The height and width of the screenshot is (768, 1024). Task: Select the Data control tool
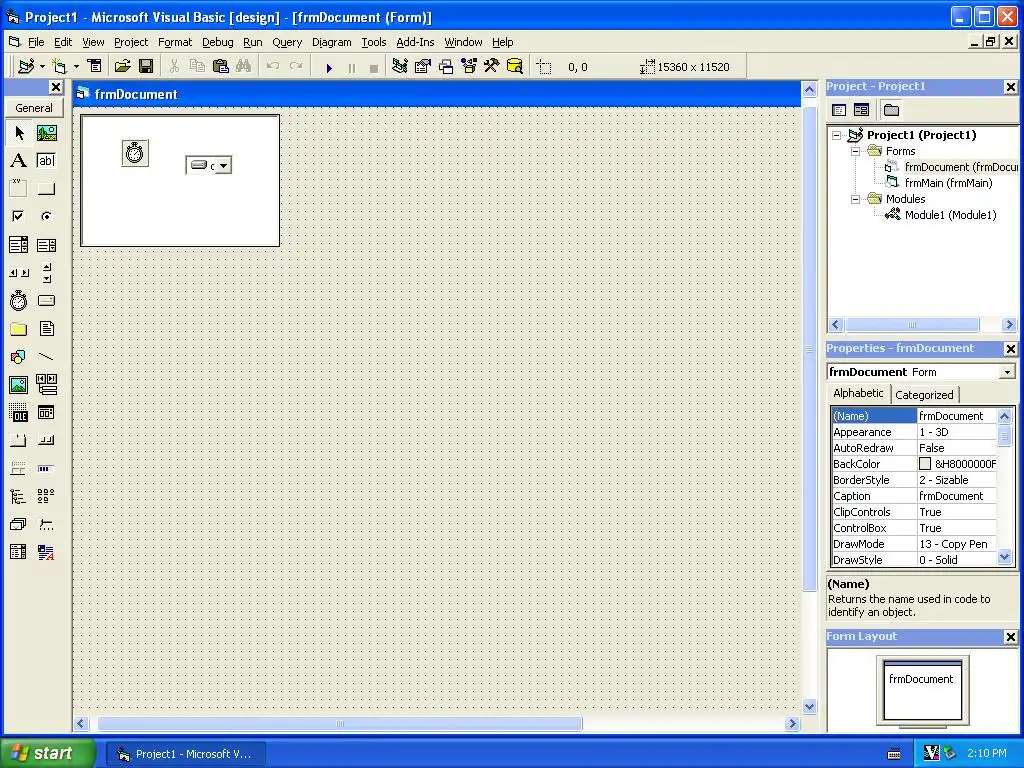[46, 385]
